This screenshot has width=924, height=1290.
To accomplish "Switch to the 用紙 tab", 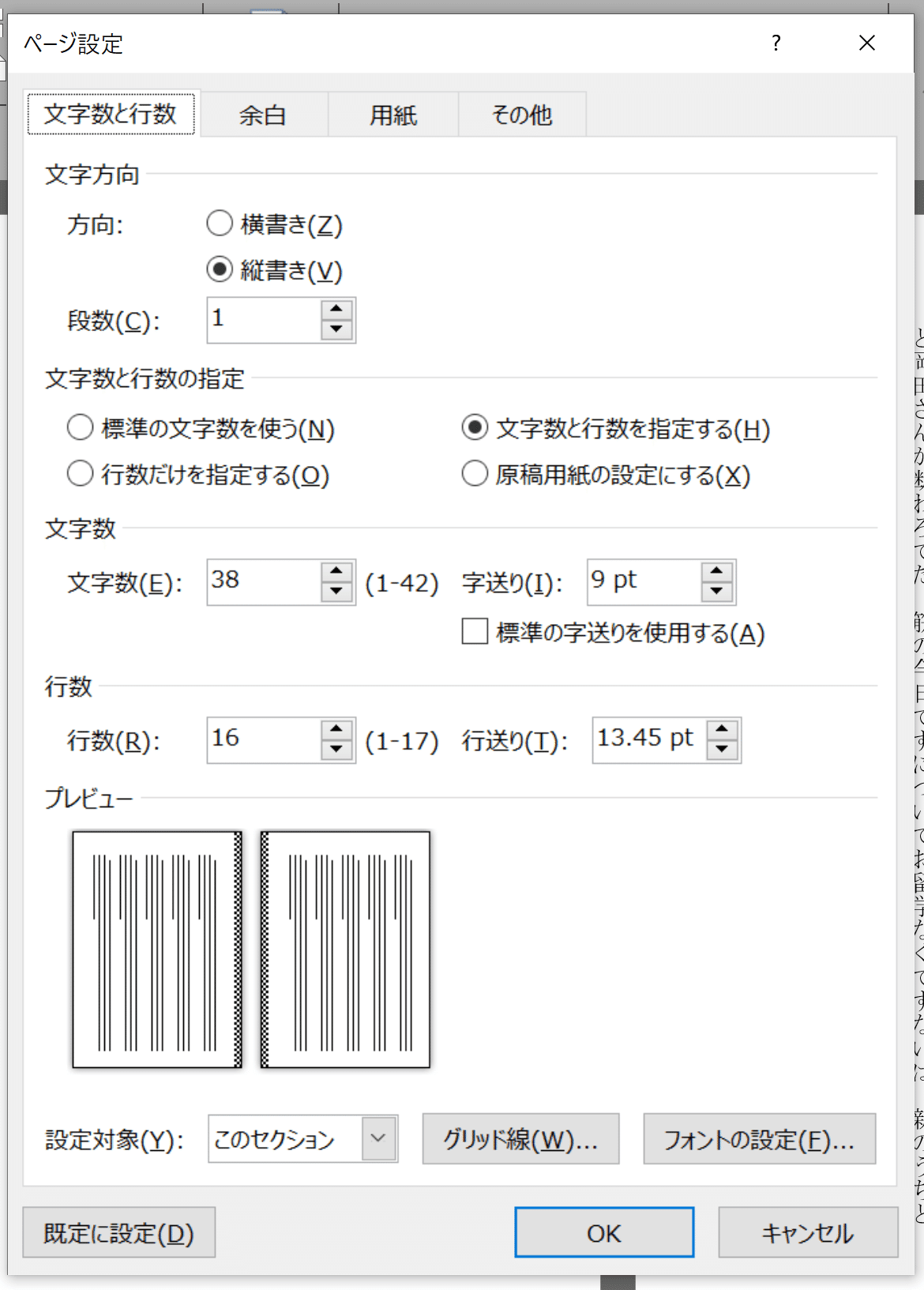I will pyautogui.click(x=393, y=115).
